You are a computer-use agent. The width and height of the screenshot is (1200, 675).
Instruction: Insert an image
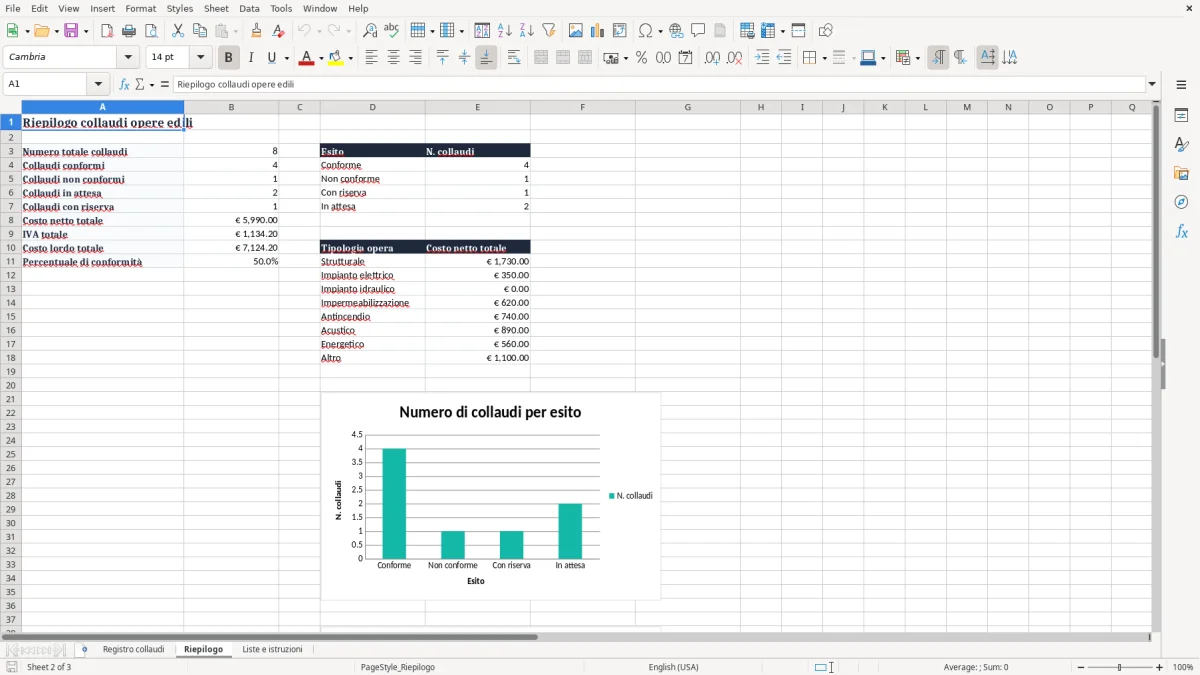(576, 31)
